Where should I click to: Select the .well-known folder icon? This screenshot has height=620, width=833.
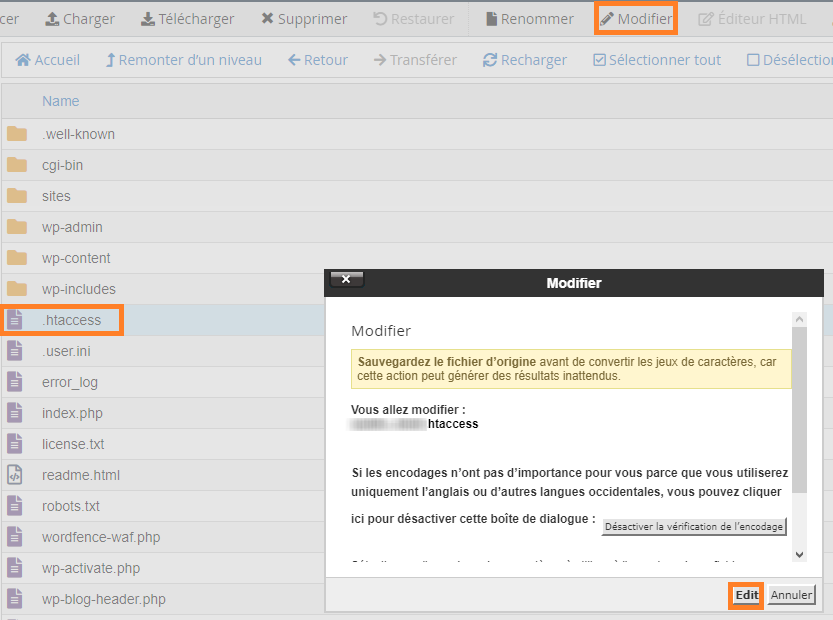[x=17, y=134]
